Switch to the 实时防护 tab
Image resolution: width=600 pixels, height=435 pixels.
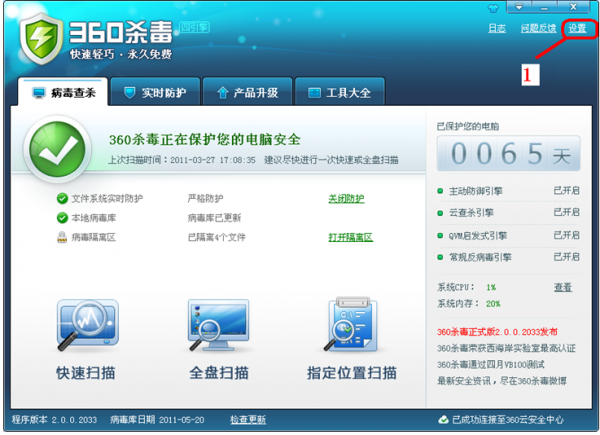click(x=155, y=92)
